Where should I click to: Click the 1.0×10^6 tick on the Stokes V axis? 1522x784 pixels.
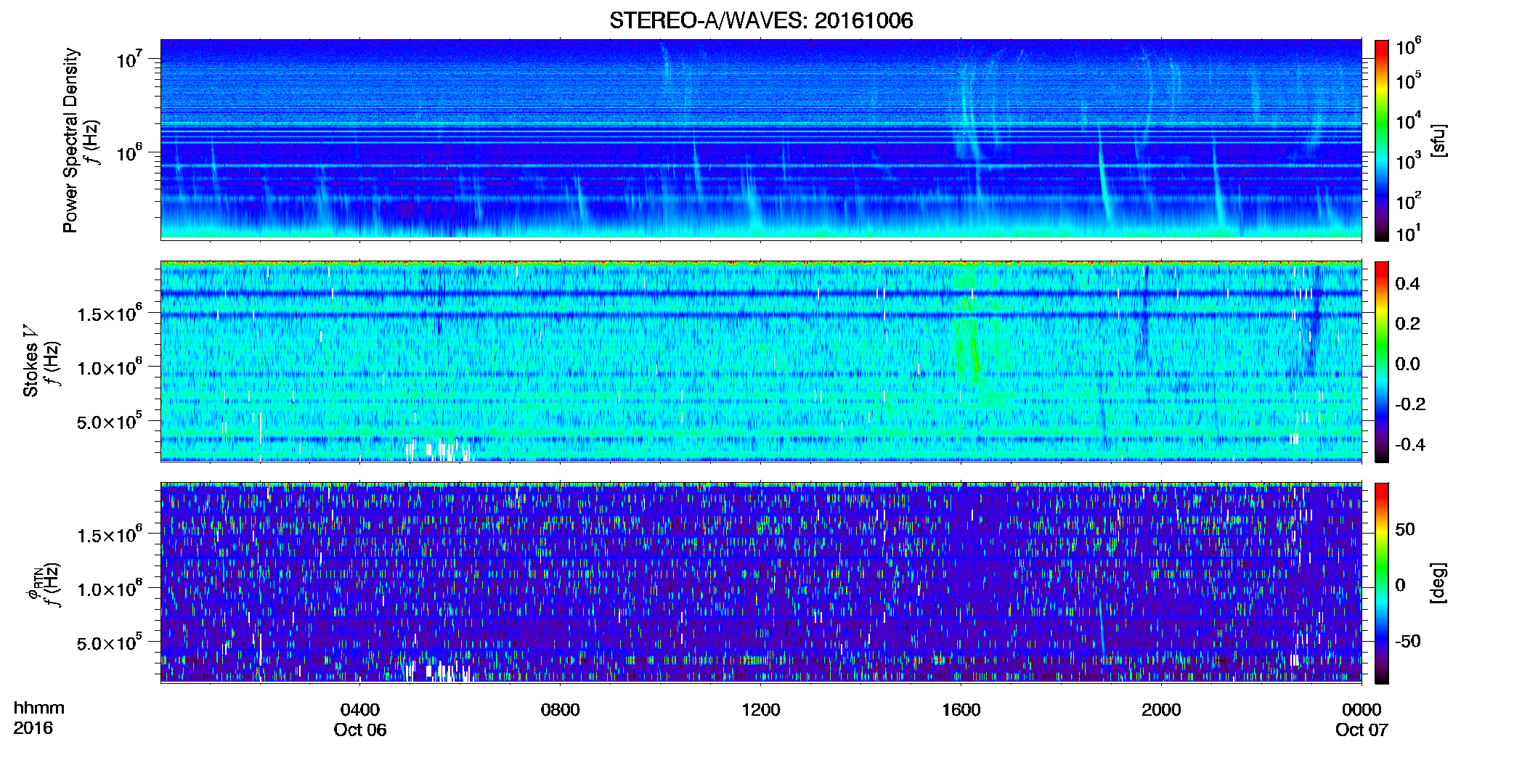110,367
